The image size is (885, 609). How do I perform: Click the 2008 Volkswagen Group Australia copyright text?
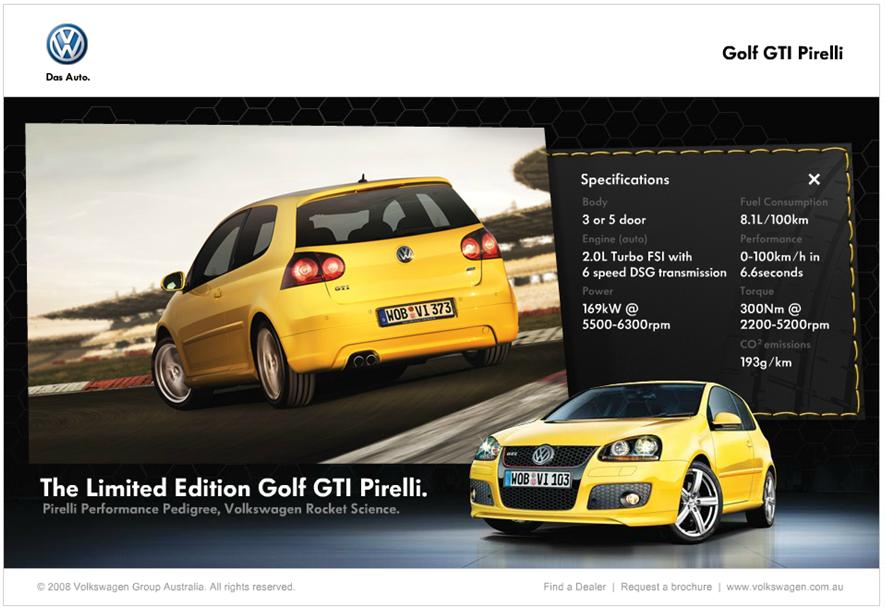[x=166, y=587]
